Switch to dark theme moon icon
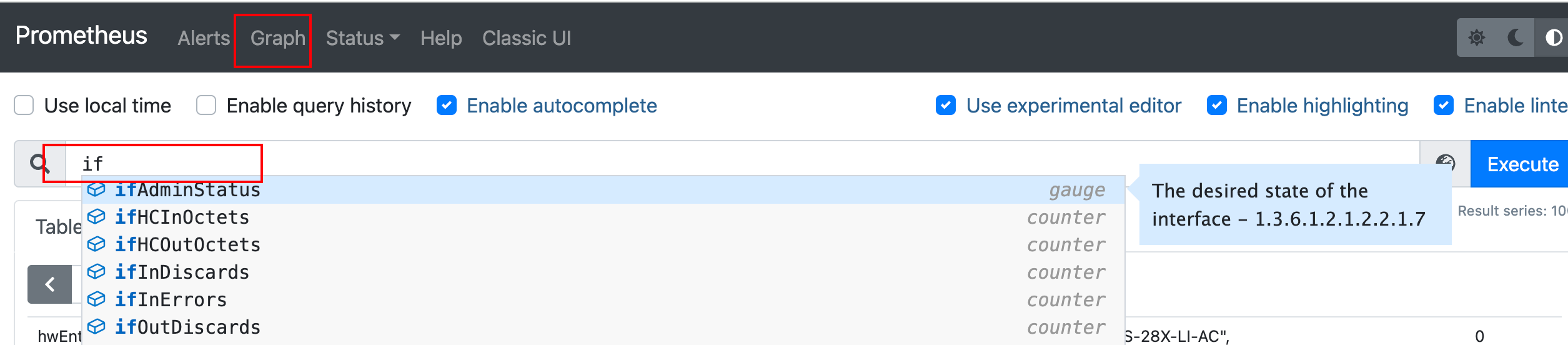Viewport: 1568px width, 345px height. click(x=1515, y=38)
